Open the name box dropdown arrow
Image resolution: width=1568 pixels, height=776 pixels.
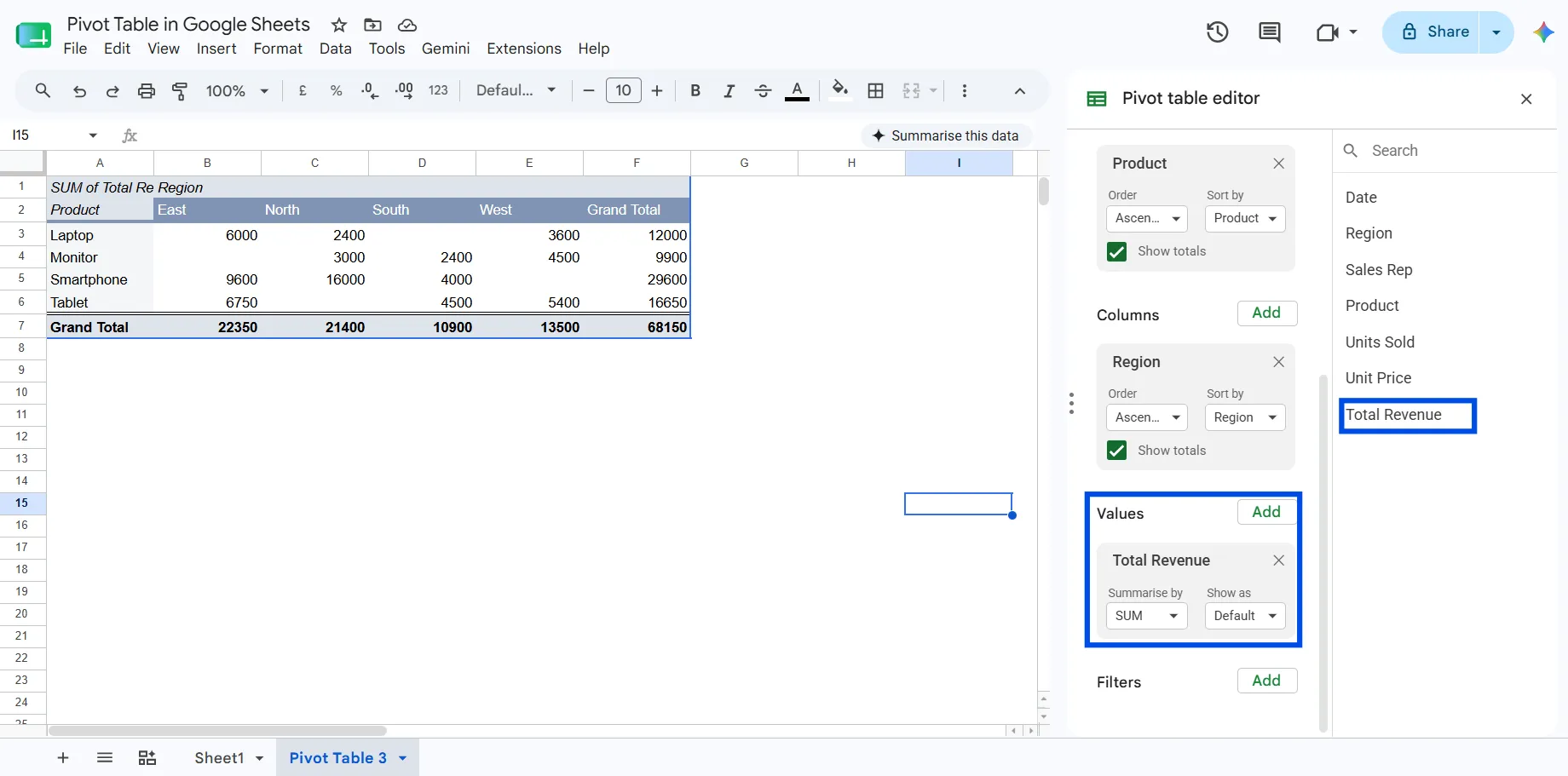(93, 135)
